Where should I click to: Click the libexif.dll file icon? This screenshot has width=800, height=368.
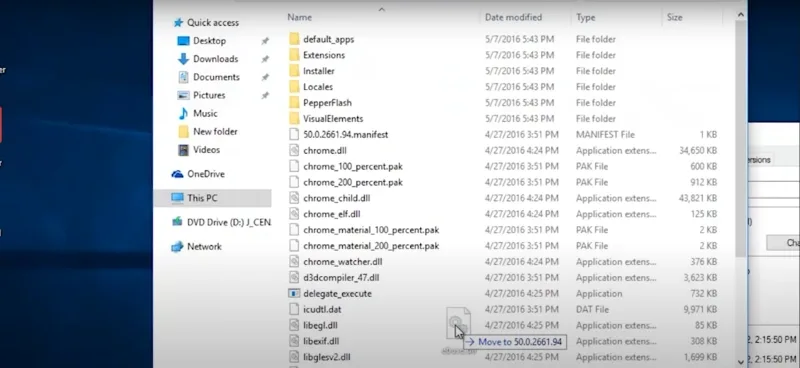293,341
